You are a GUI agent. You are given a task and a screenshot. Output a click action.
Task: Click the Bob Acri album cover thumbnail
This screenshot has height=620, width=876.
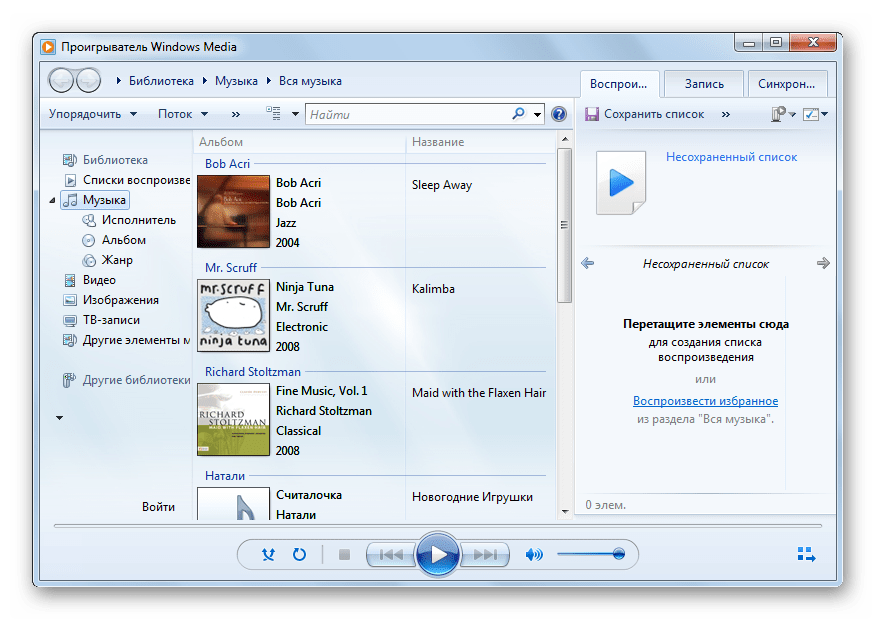click(x=234, y=211)
